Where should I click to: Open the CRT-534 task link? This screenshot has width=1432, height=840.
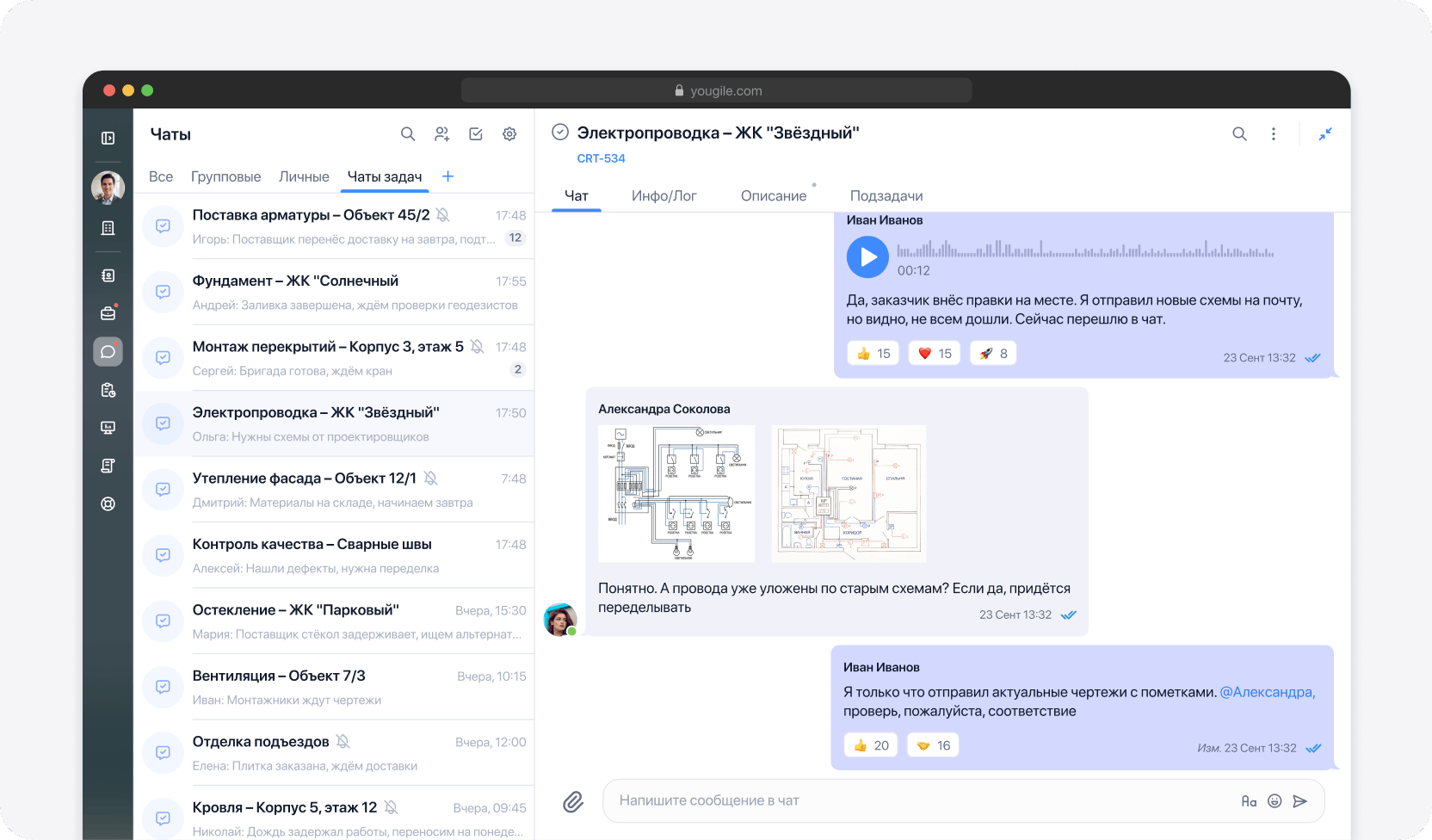(x=601, y=158)
